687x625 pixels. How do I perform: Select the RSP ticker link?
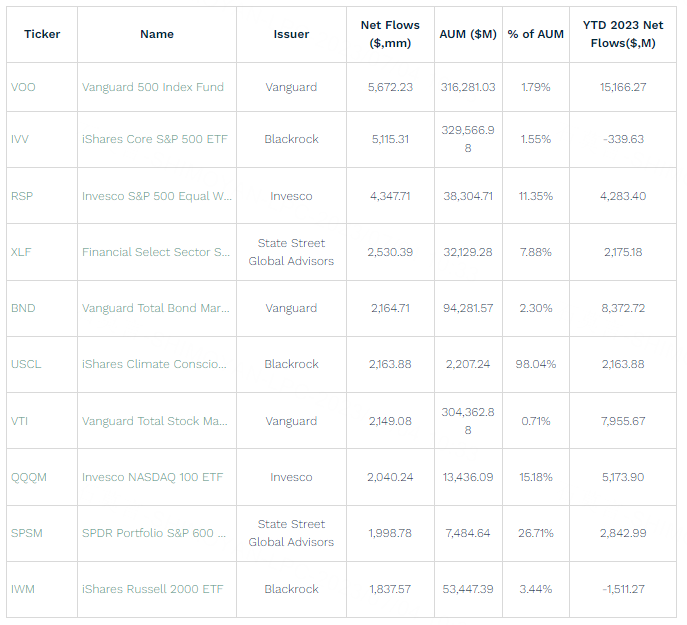click(x=22, y=196)
